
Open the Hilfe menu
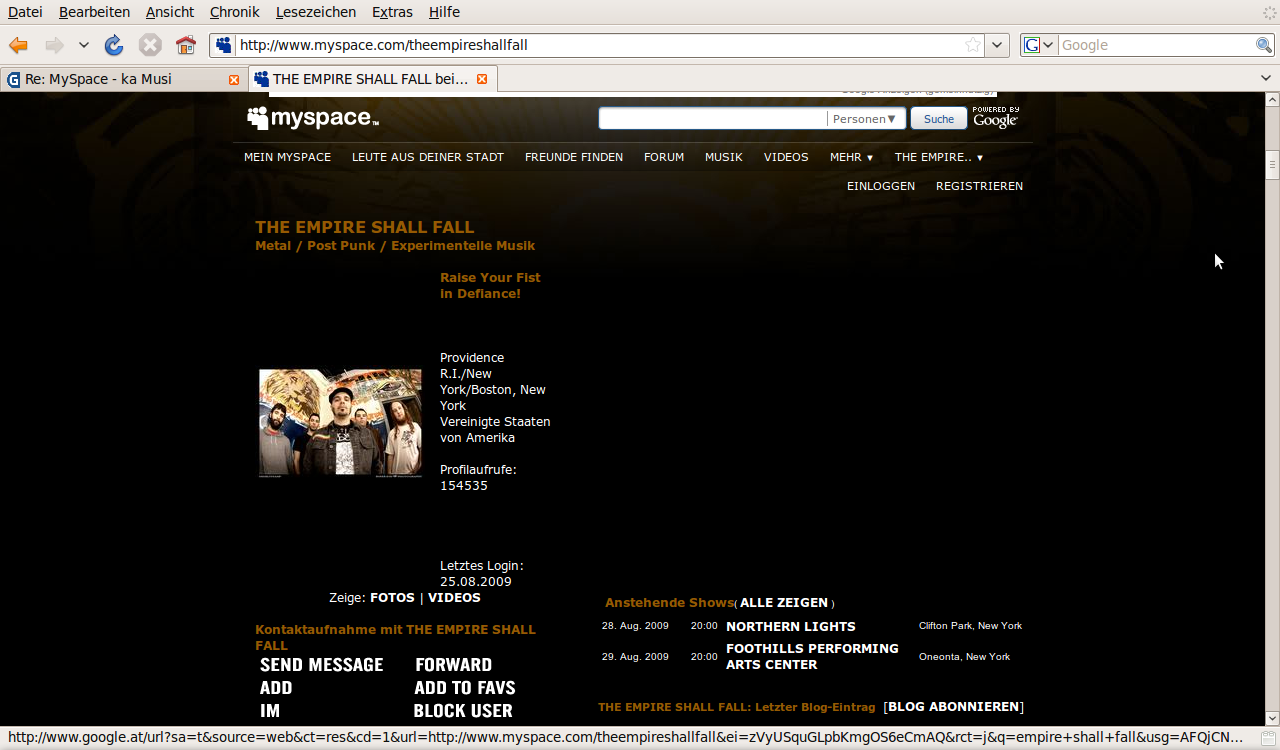[x=444, y=12]
